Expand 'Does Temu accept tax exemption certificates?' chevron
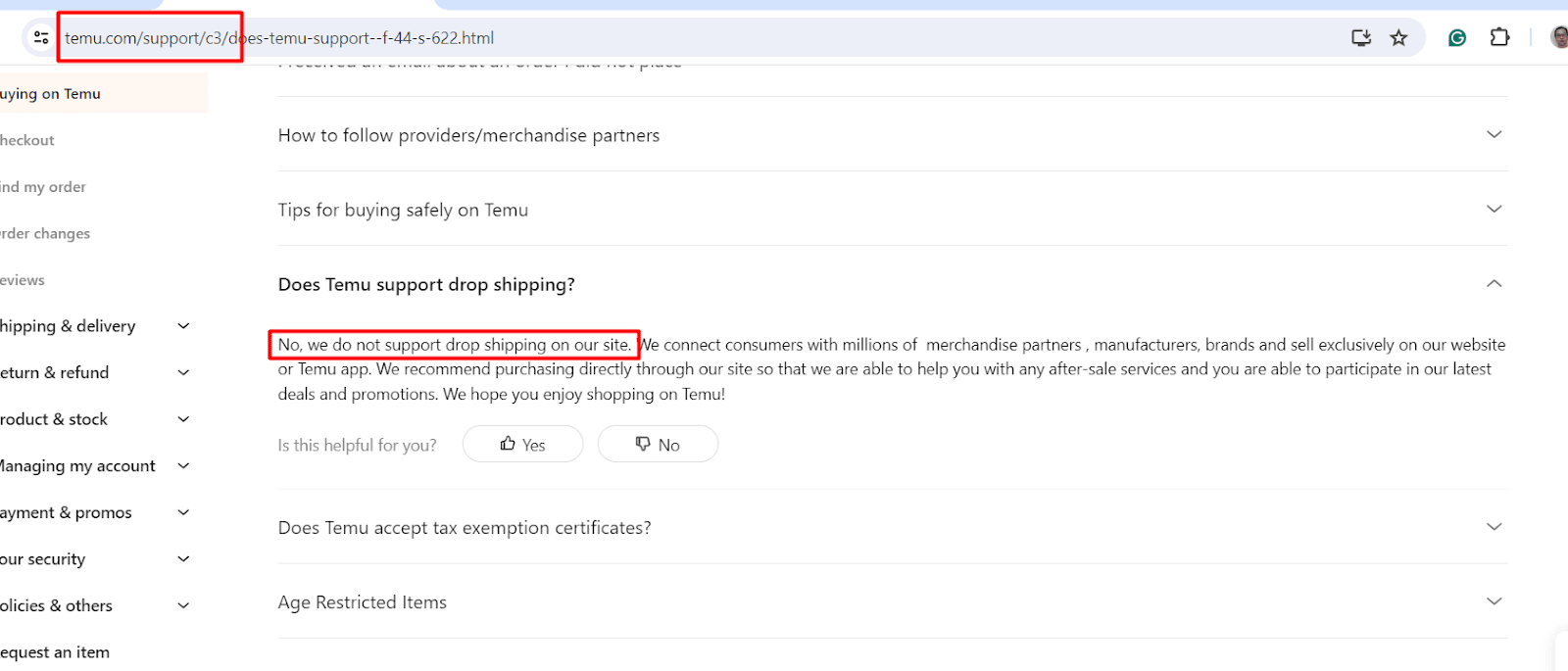The width and height of the screenshot is (1568, 671). pyautogui.click(x=1494, y=527)
